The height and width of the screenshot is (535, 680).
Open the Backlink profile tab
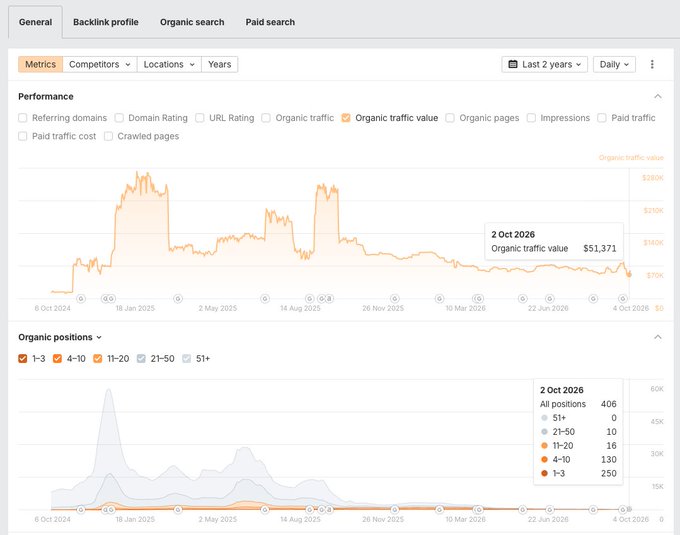click(x=106, y=22)
